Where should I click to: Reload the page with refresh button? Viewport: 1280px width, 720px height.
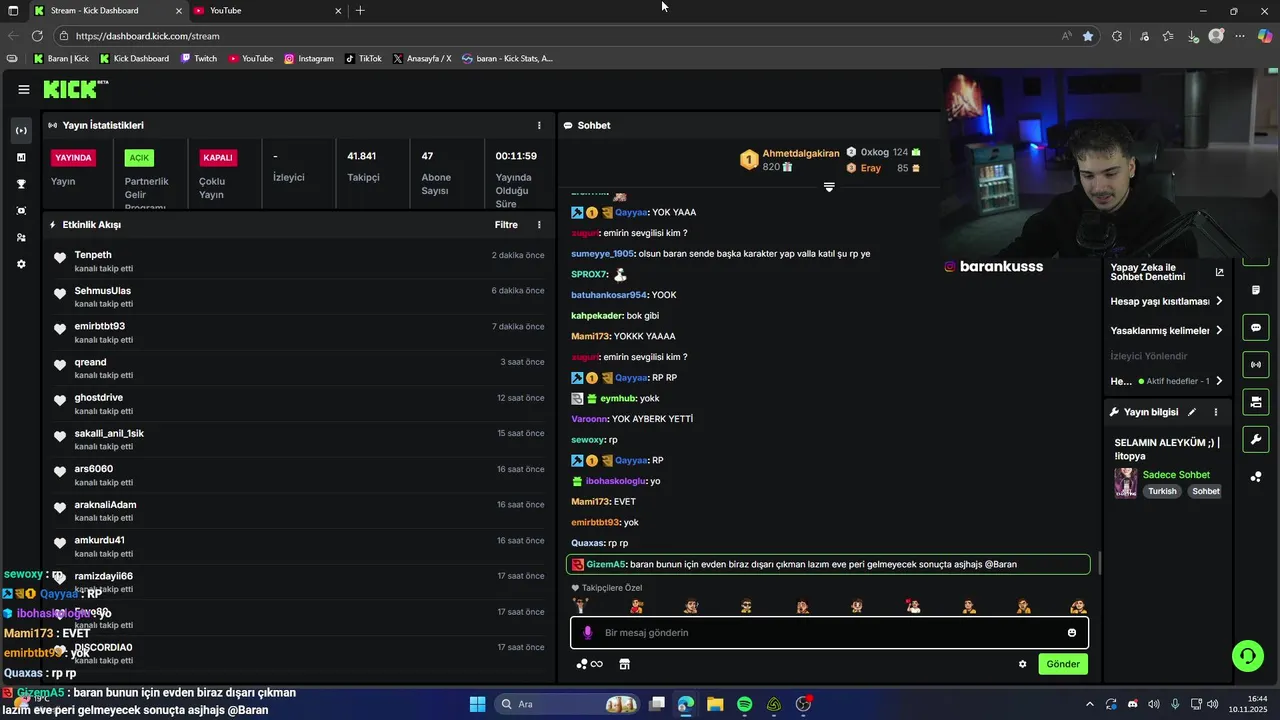tap(37, 36)
